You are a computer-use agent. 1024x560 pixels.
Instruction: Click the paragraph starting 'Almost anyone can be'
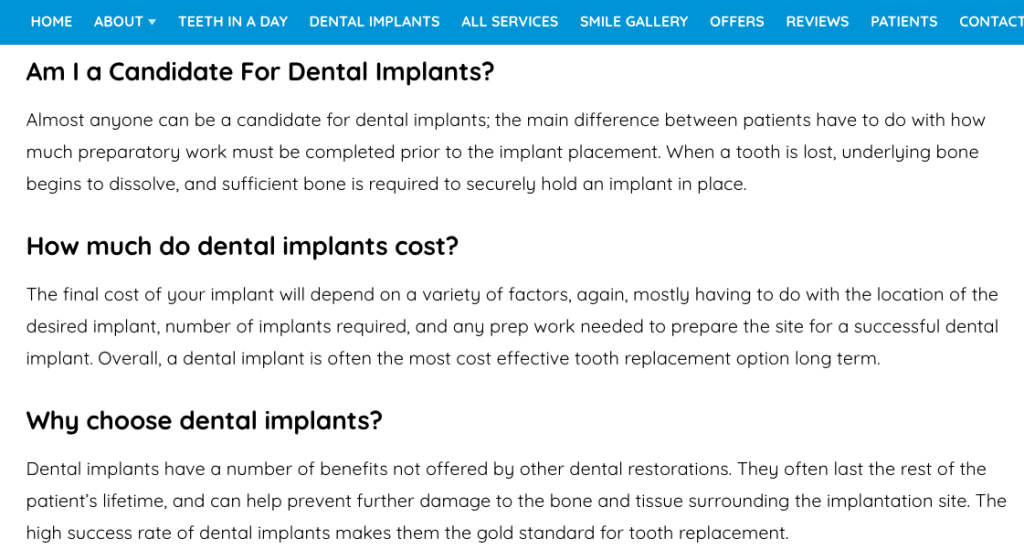click(505, 152)
